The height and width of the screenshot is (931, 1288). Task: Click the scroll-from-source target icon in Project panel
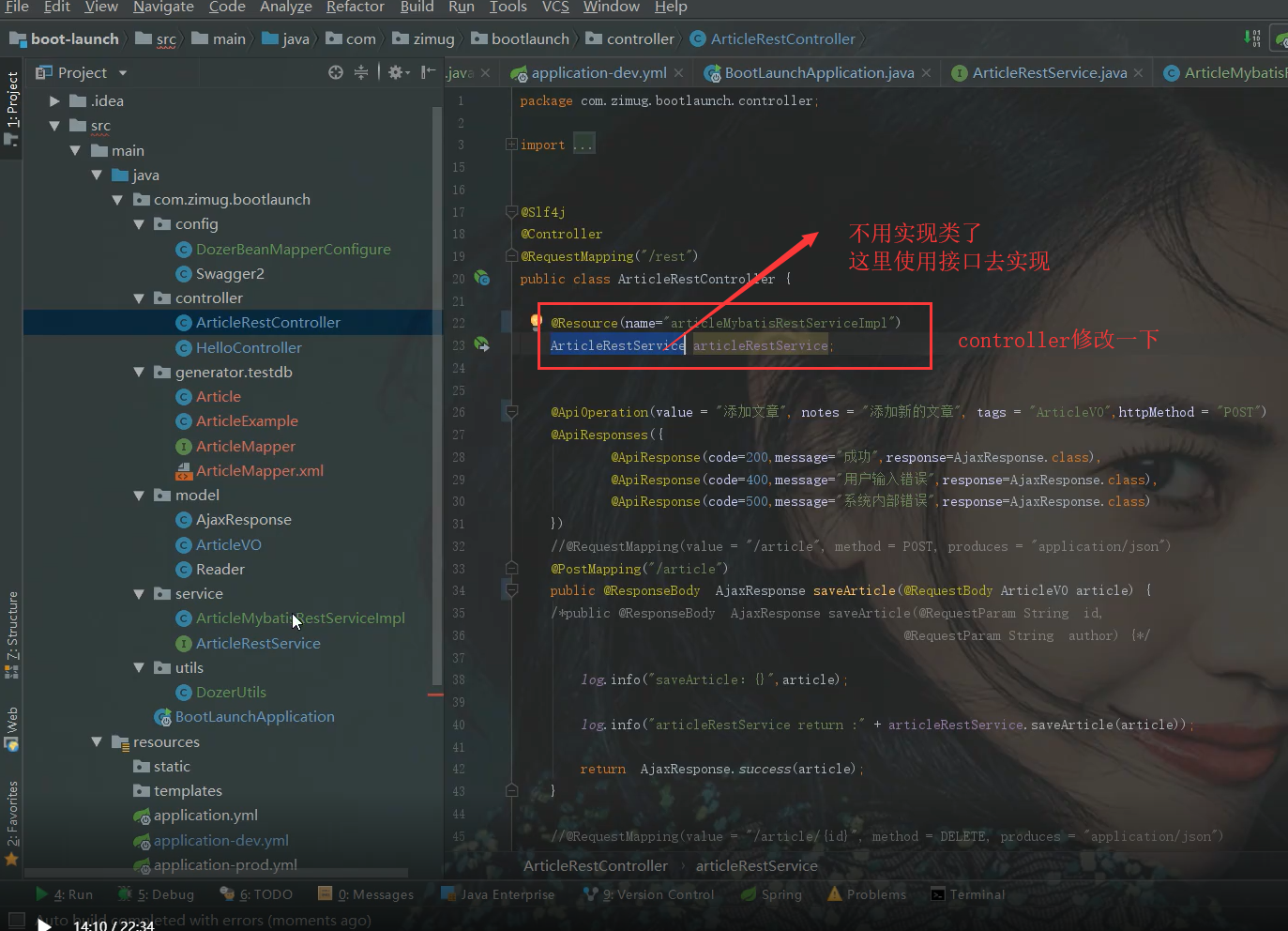(336, 72)
